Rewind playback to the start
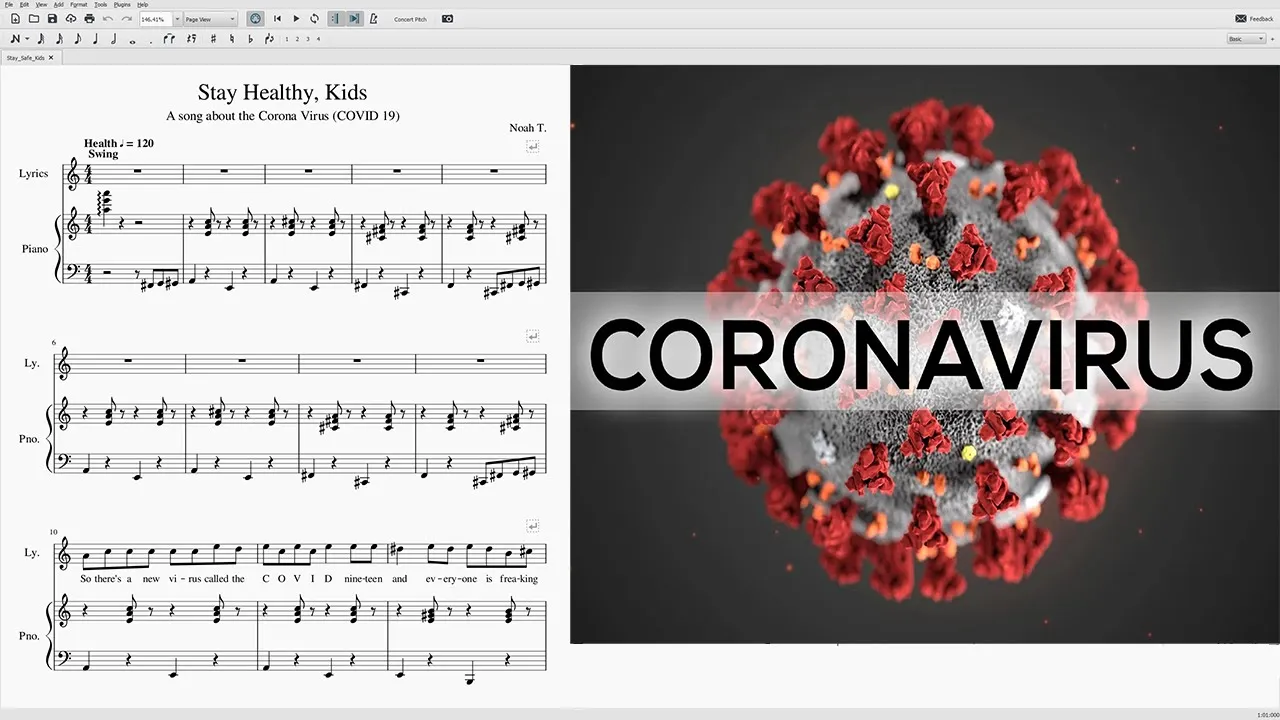Viewport: 1280px width, 720px height. 277,19
